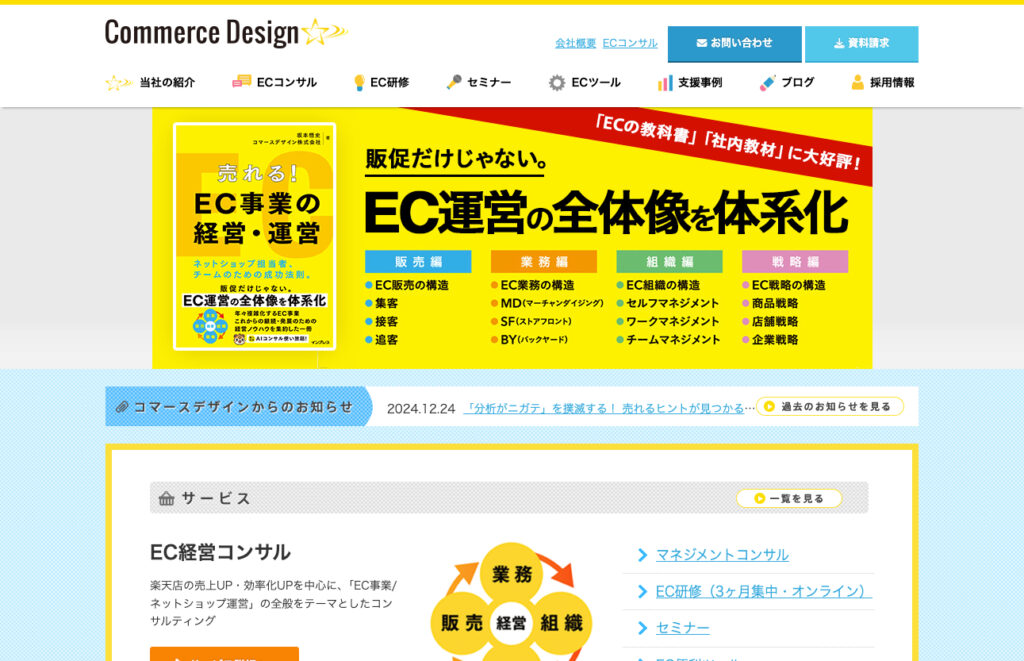The width and height of the screenshot is (1024, 661).
Task: Click the 資料請求 download button
Action: pos(861,44)
